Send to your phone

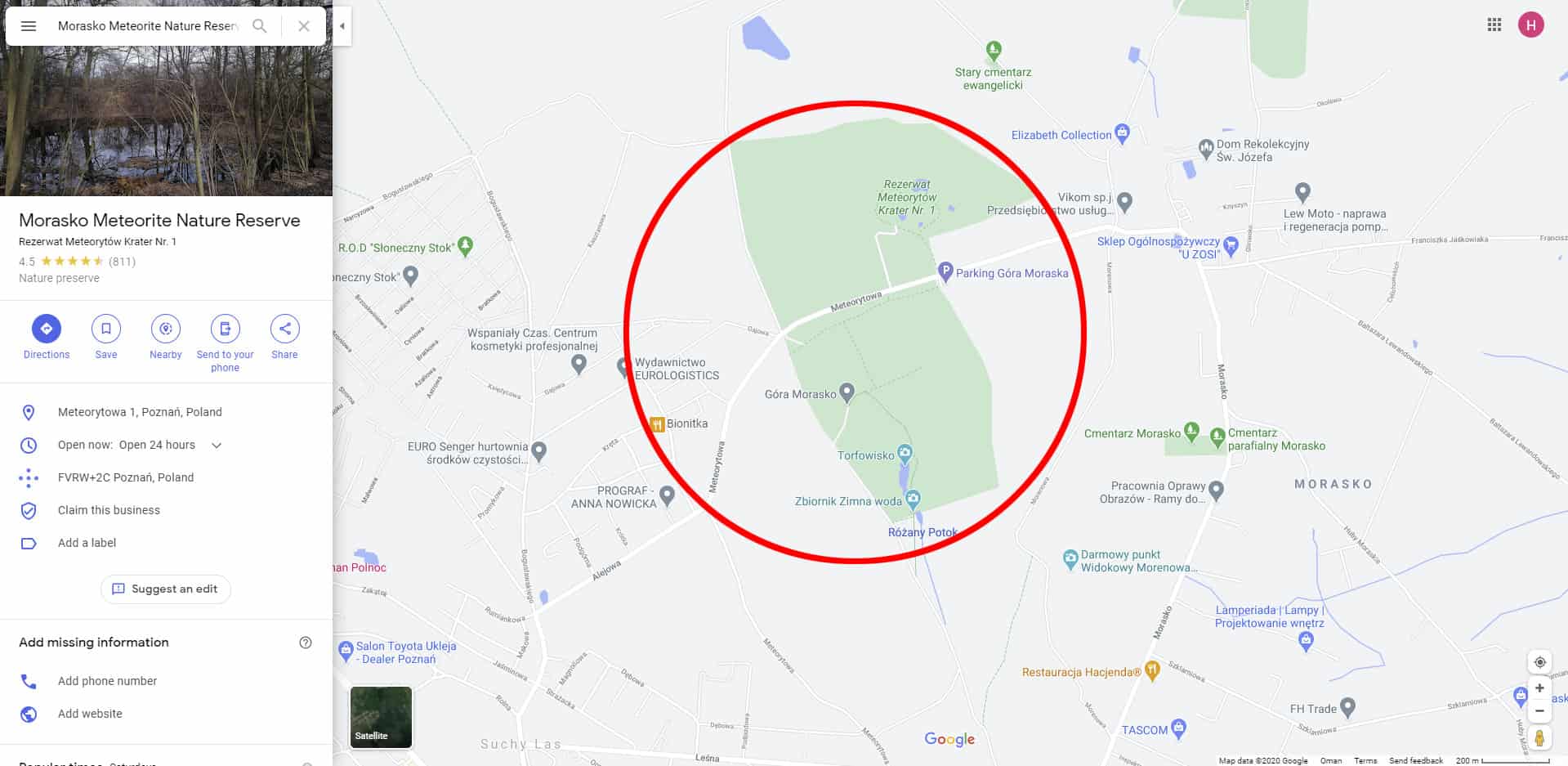pyautogui.click(x=226, y=343)
